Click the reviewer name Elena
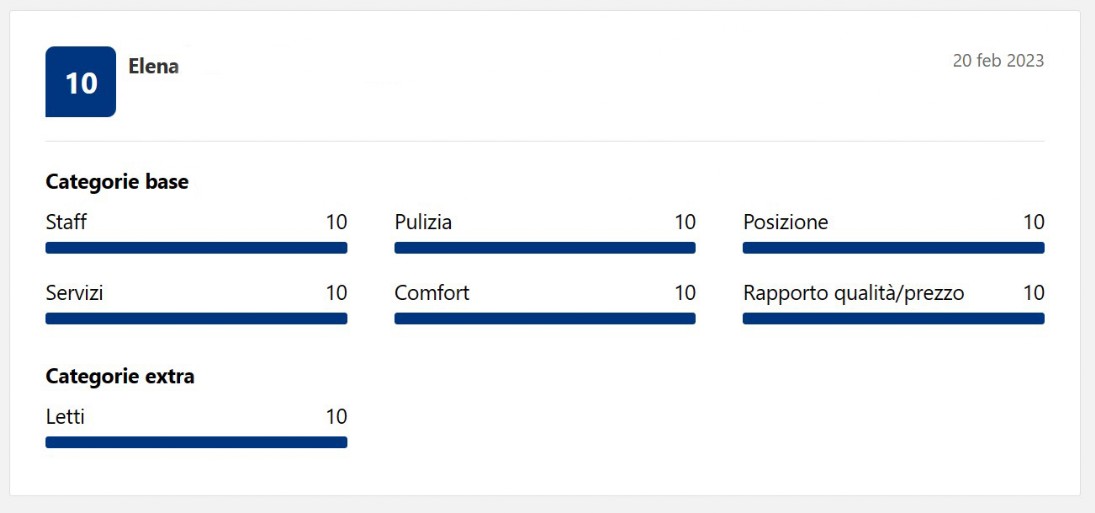This screenshot has height=513, width=1095. pyautogui.click(x=154, y=66)
